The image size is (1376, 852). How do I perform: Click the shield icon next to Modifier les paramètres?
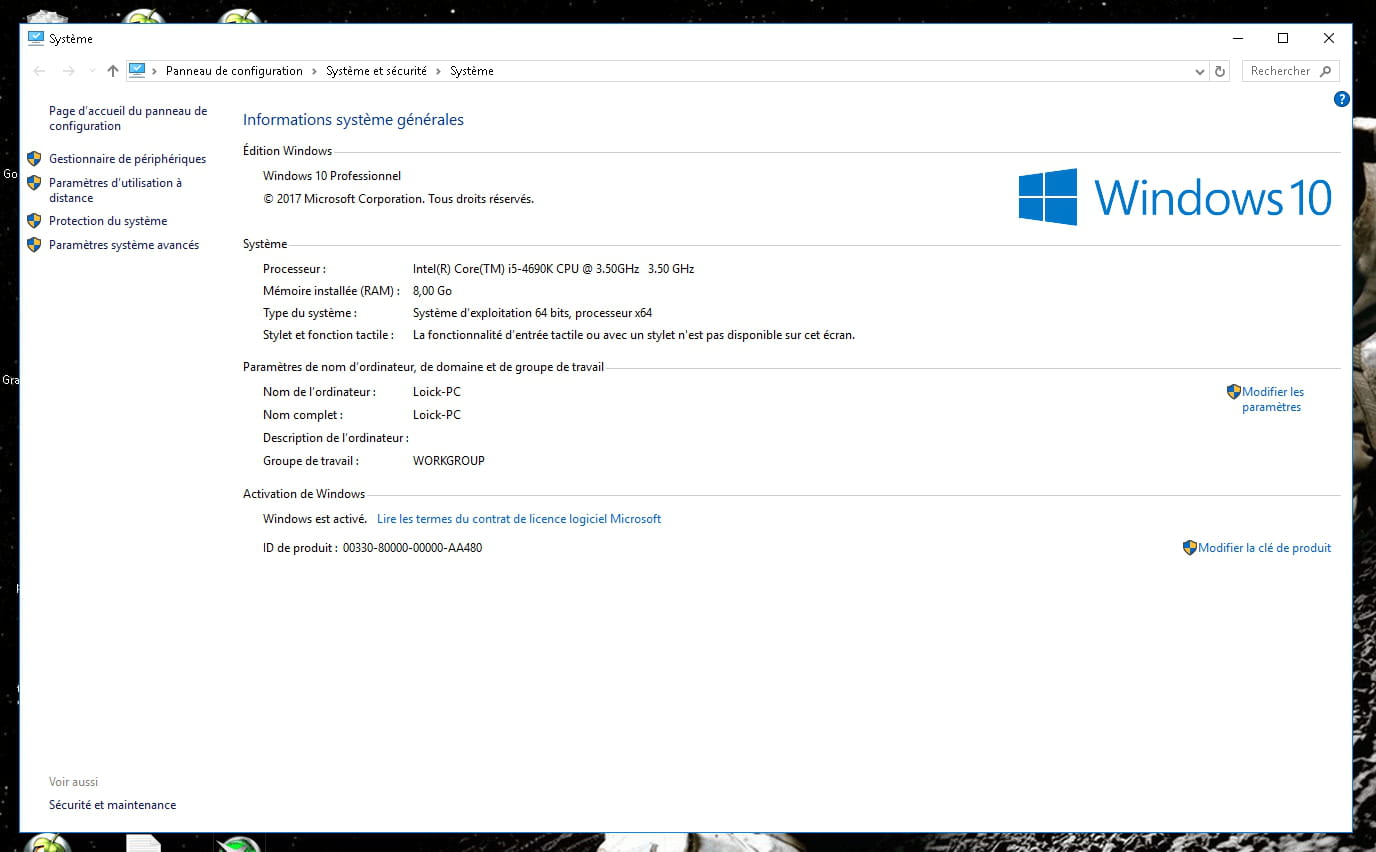[1234, 392]
